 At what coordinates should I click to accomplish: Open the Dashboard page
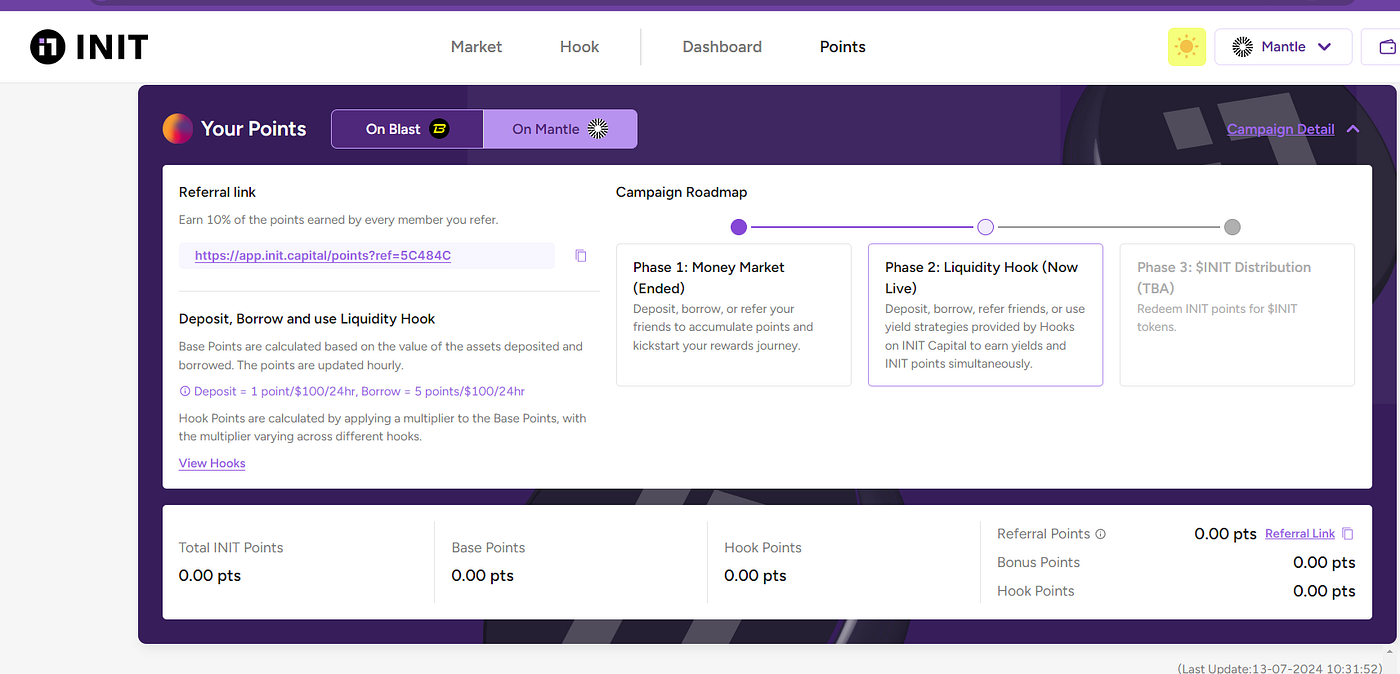point(722,47)
